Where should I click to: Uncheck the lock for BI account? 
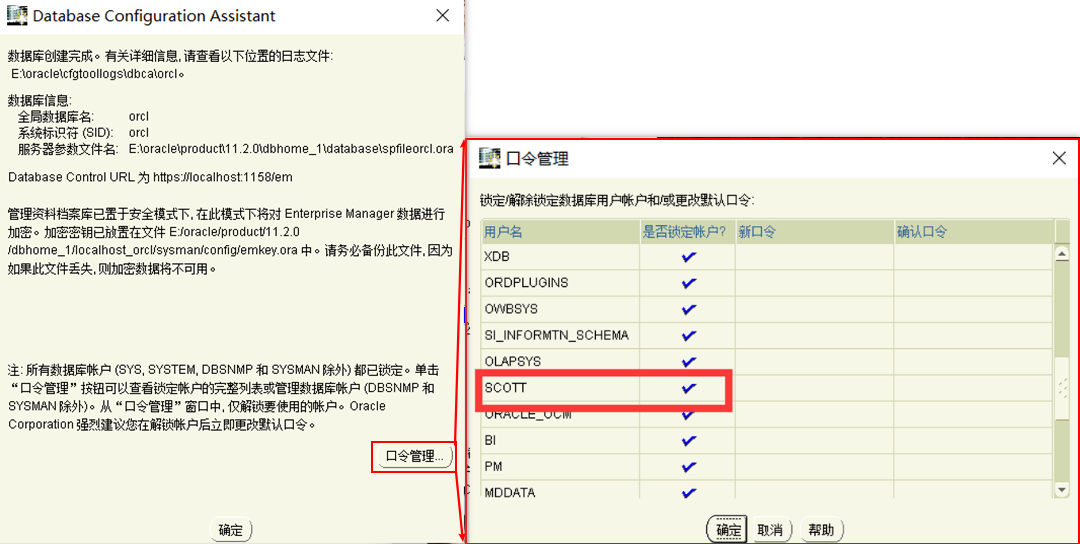[688, 440]
